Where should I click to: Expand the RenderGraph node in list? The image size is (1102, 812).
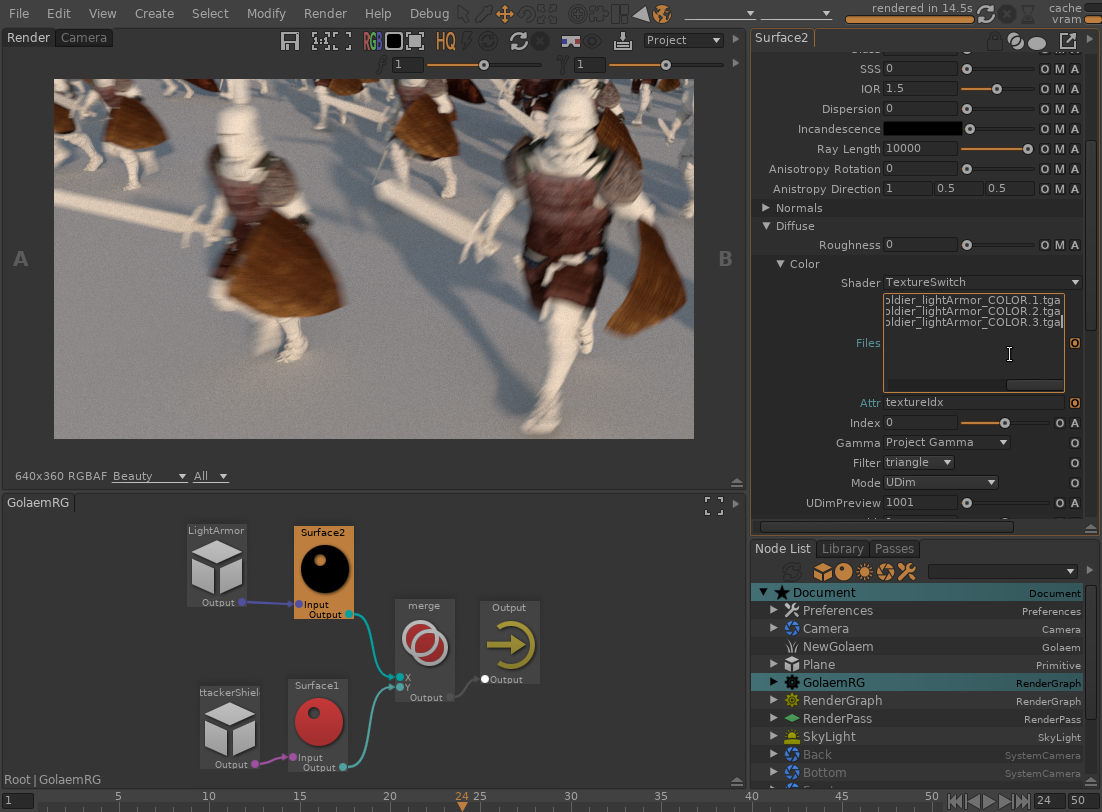click(773, 701)
